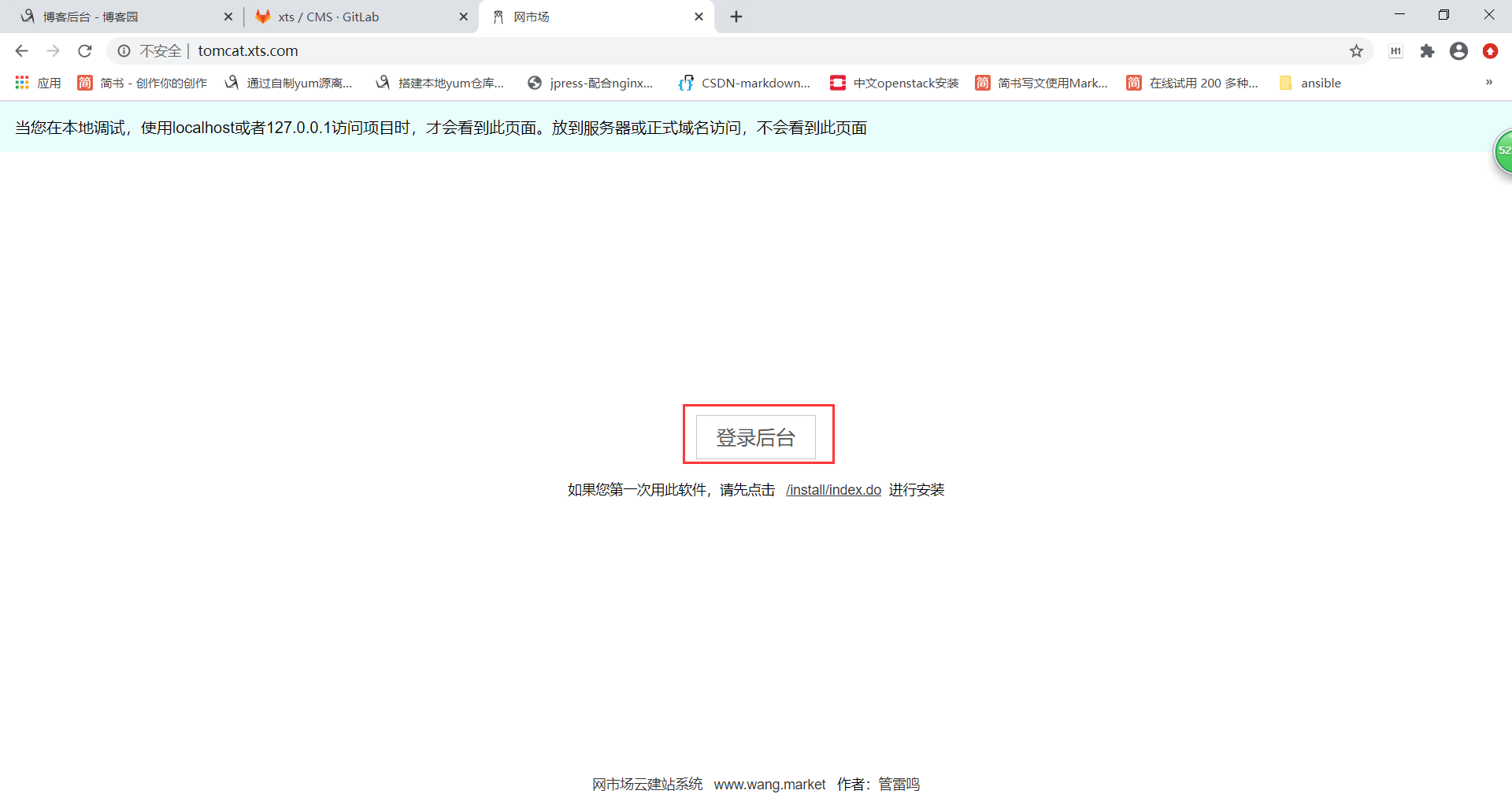The width and height of the screenshot is (1512, 809).
Task: Minimize the Chrome window
Action: [x=1399, y=14]
